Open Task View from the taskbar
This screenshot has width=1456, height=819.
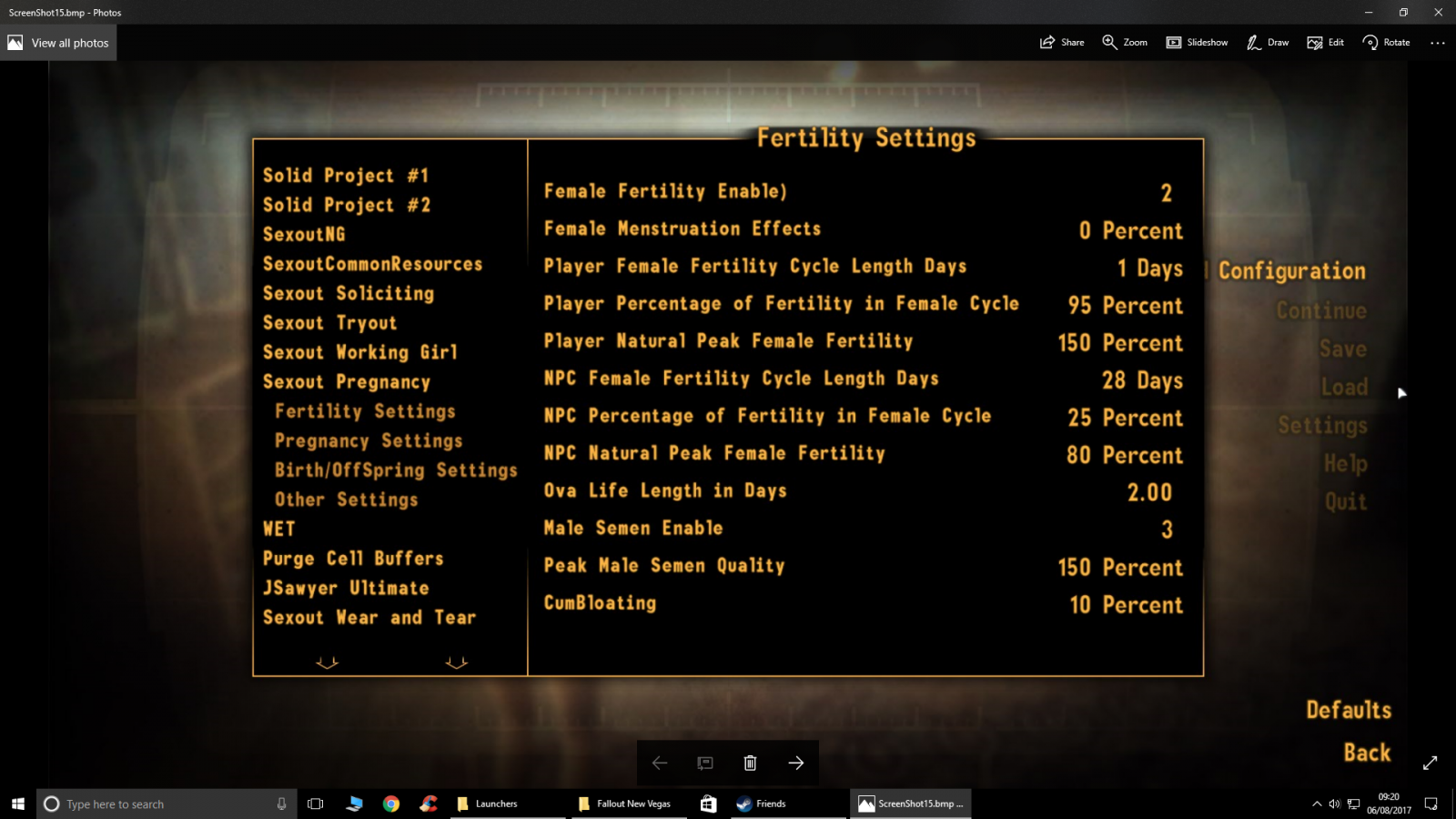coord(316,804)
